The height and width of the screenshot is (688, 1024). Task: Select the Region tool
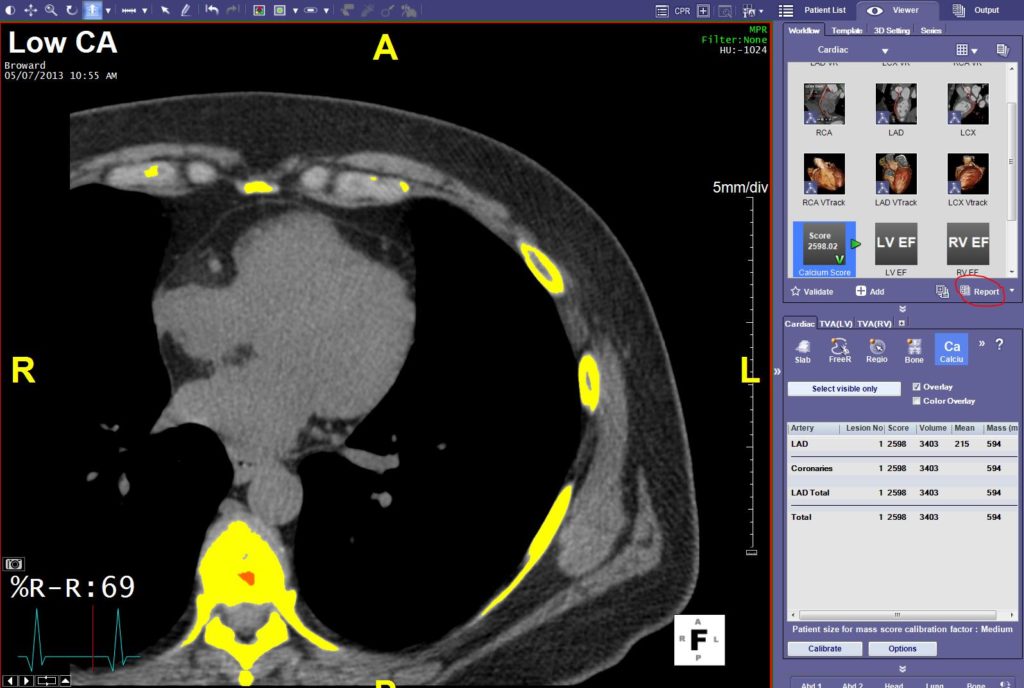coord(876,351)
